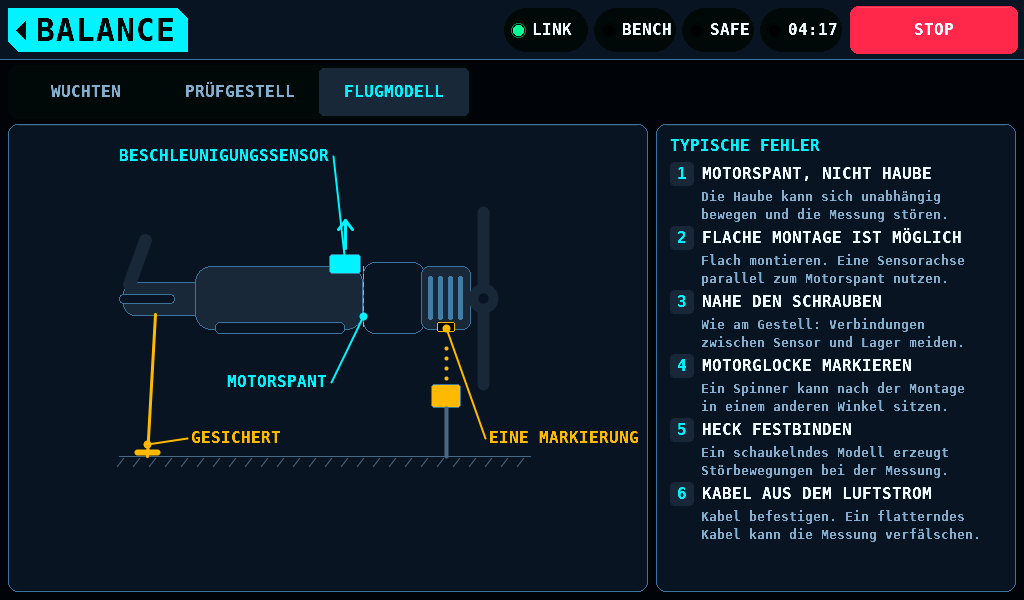The height and width of the screenshot is (600, 1024).
Task: Toggle the SAFE status pill
Action: (x=718, y=30)
